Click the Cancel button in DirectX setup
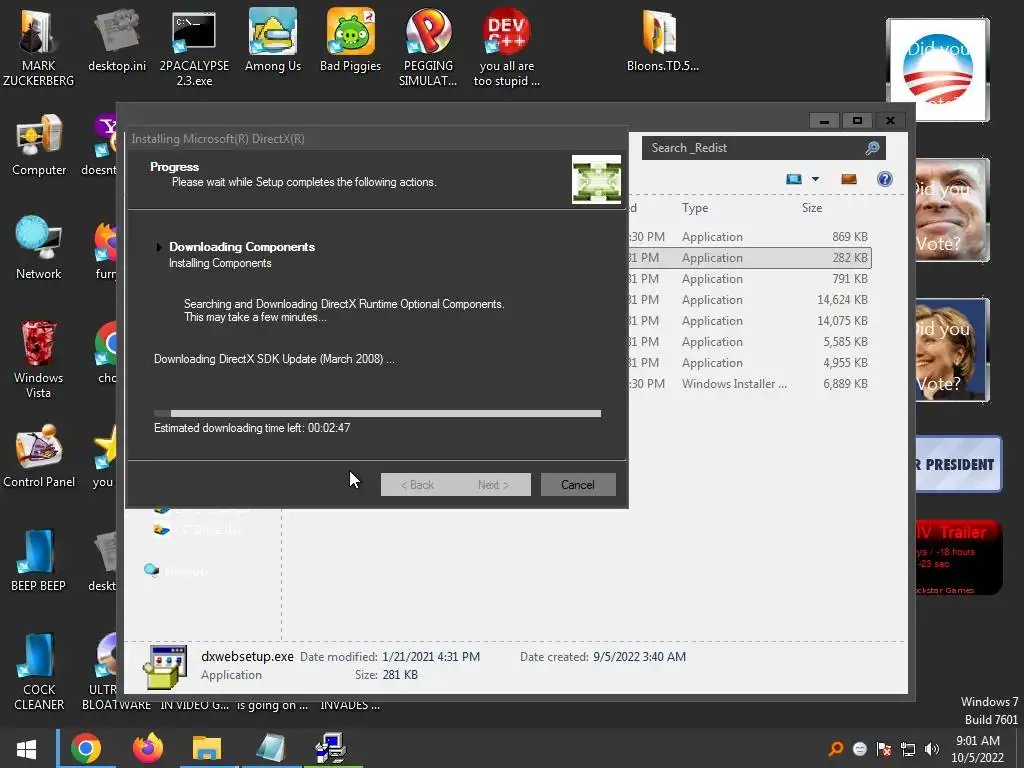 (x=578, y=485)
